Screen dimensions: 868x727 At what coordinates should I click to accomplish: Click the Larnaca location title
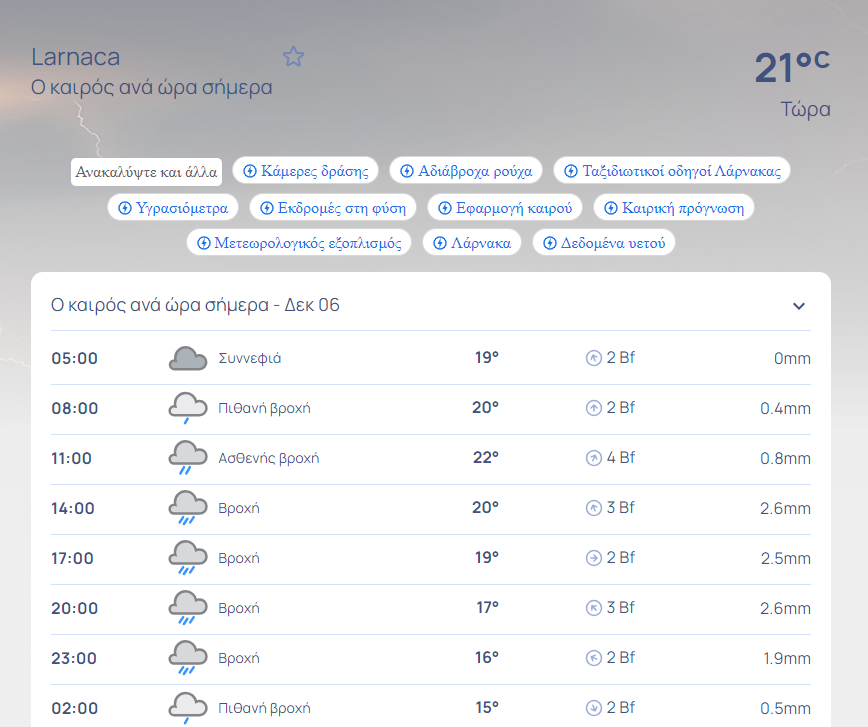pos(75,57)
